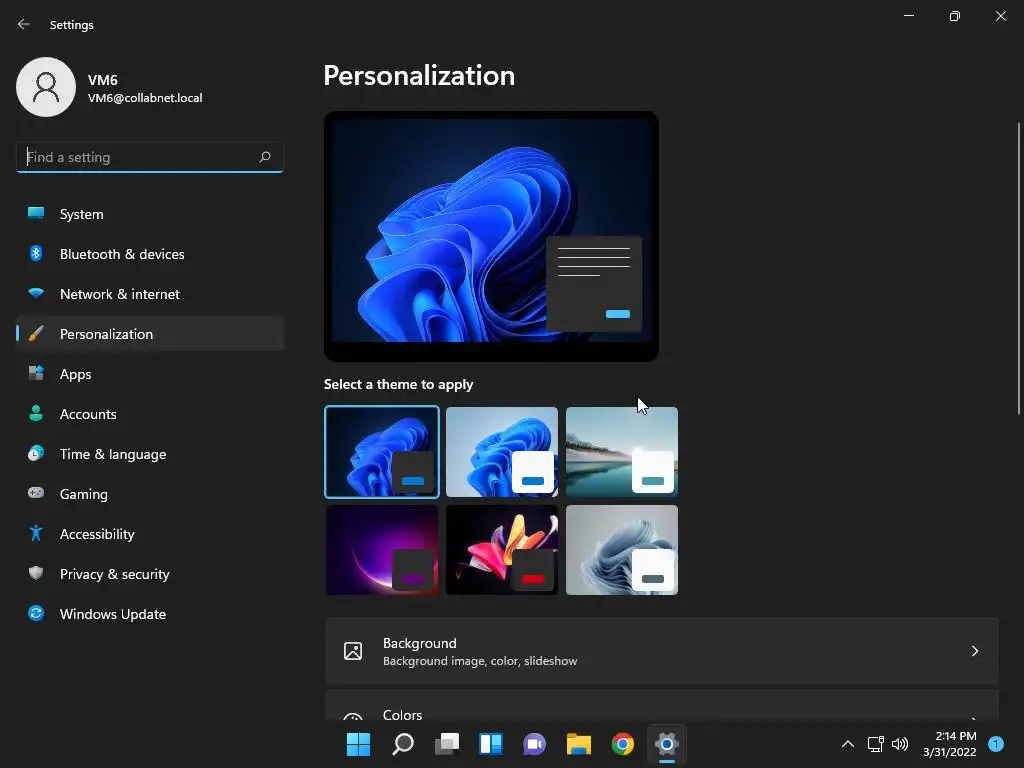This screenshot has height=768, width=1024.
Task: Open File Explorer from the taskbar
Action: 579,744
